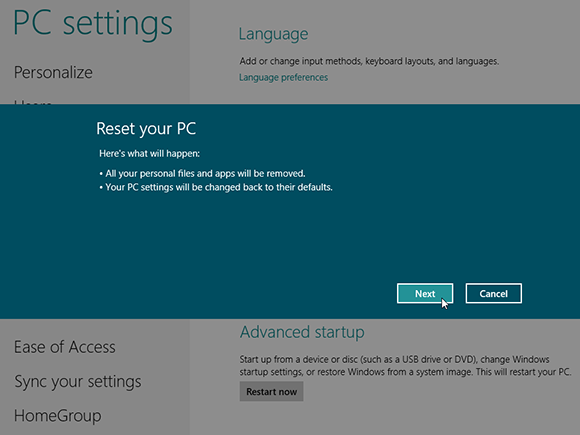580x435 pixels.
Task: Click Restart now under Advanced startup
Action: (x=272, y=391)
